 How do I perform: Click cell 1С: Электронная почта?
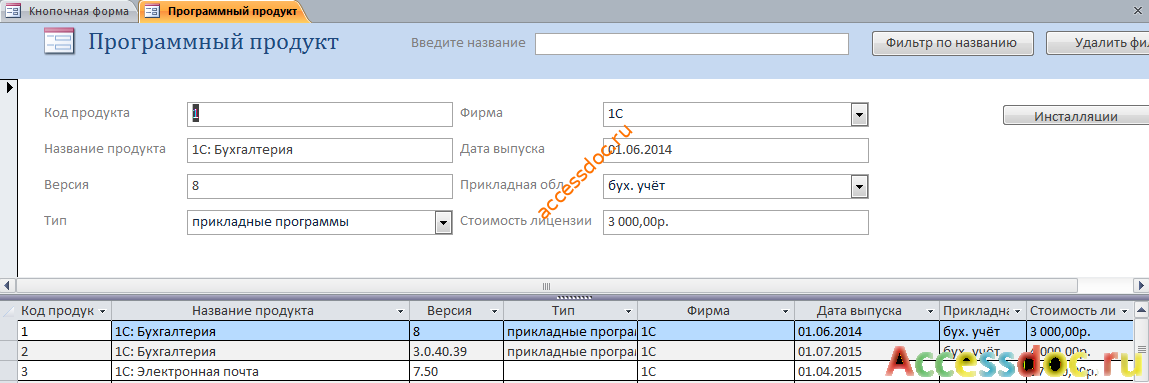point(260,372)
